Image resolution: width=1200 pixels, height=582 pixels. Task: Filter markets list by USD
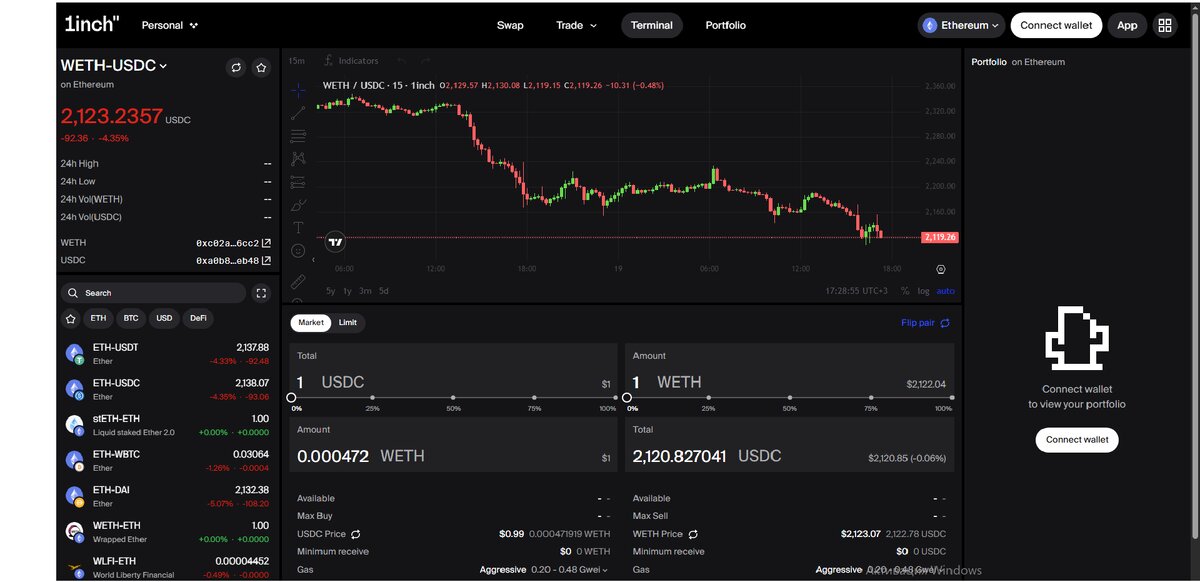[164, 319]
